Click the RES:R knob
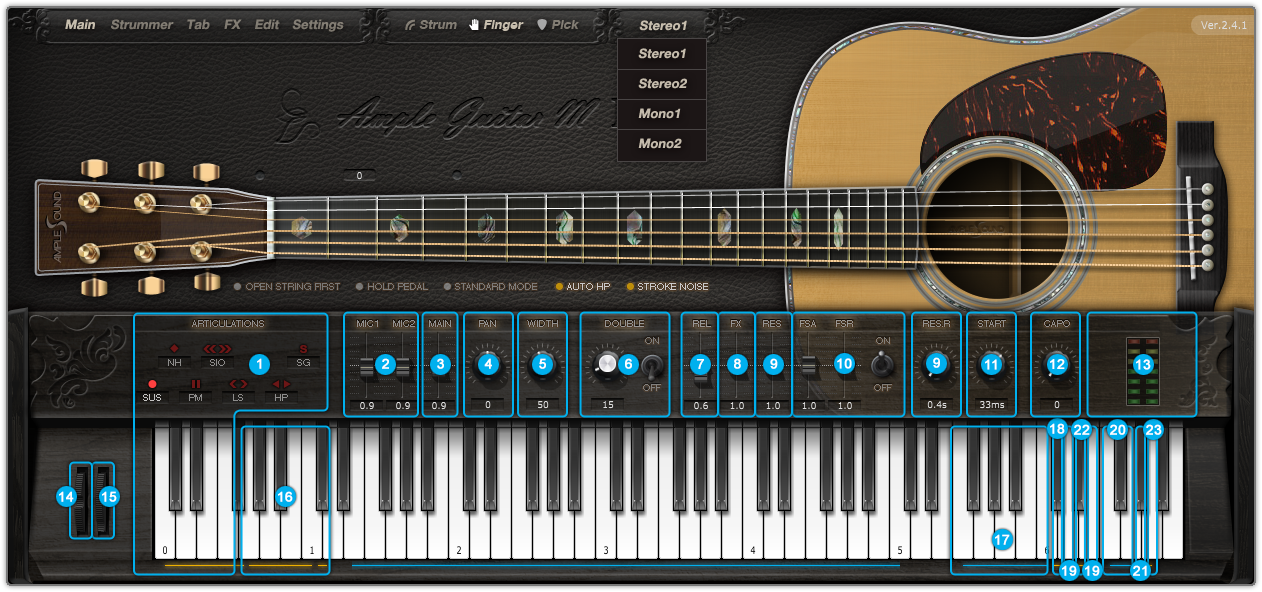Viewport: 1262px width, 592px height. click(x=936, y=365)
